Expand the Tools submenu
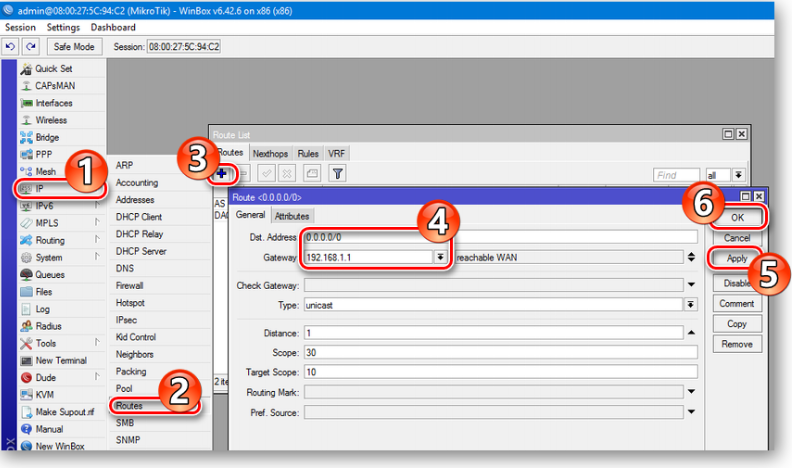Viewport: 792px width, 468px height. (x=62, y=343)
